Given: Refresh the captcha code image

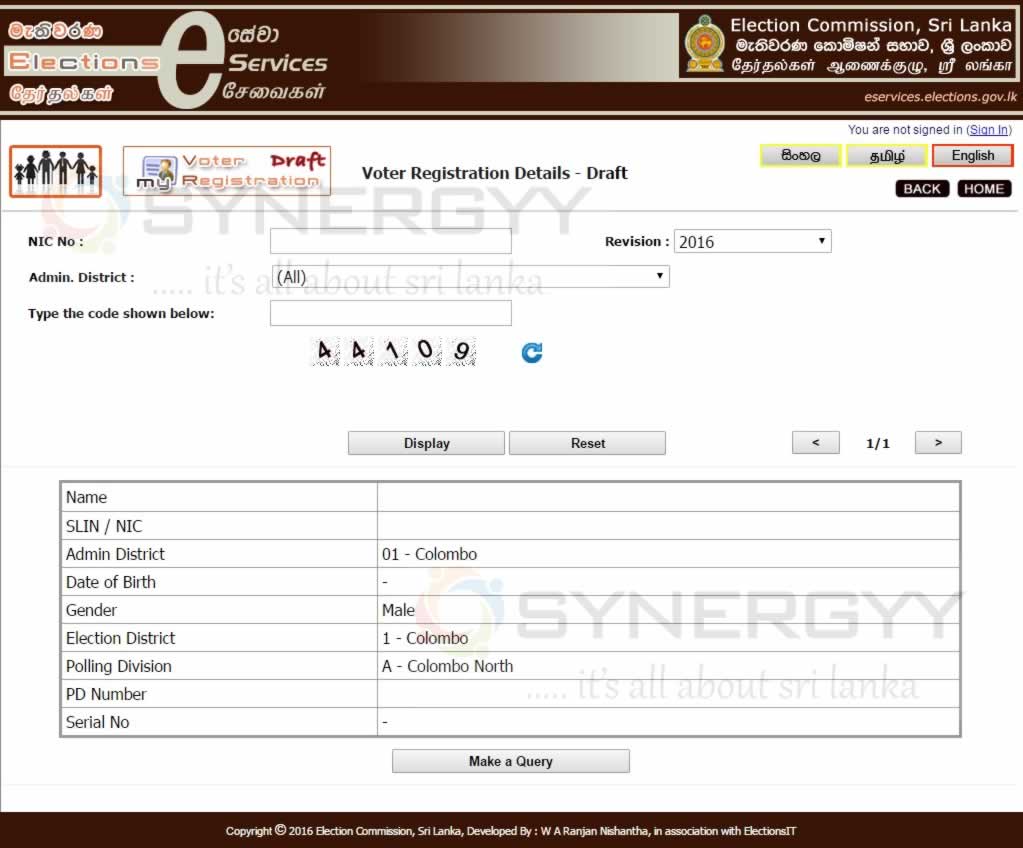Looking at the screenshot, I should [x=532, y=352].
